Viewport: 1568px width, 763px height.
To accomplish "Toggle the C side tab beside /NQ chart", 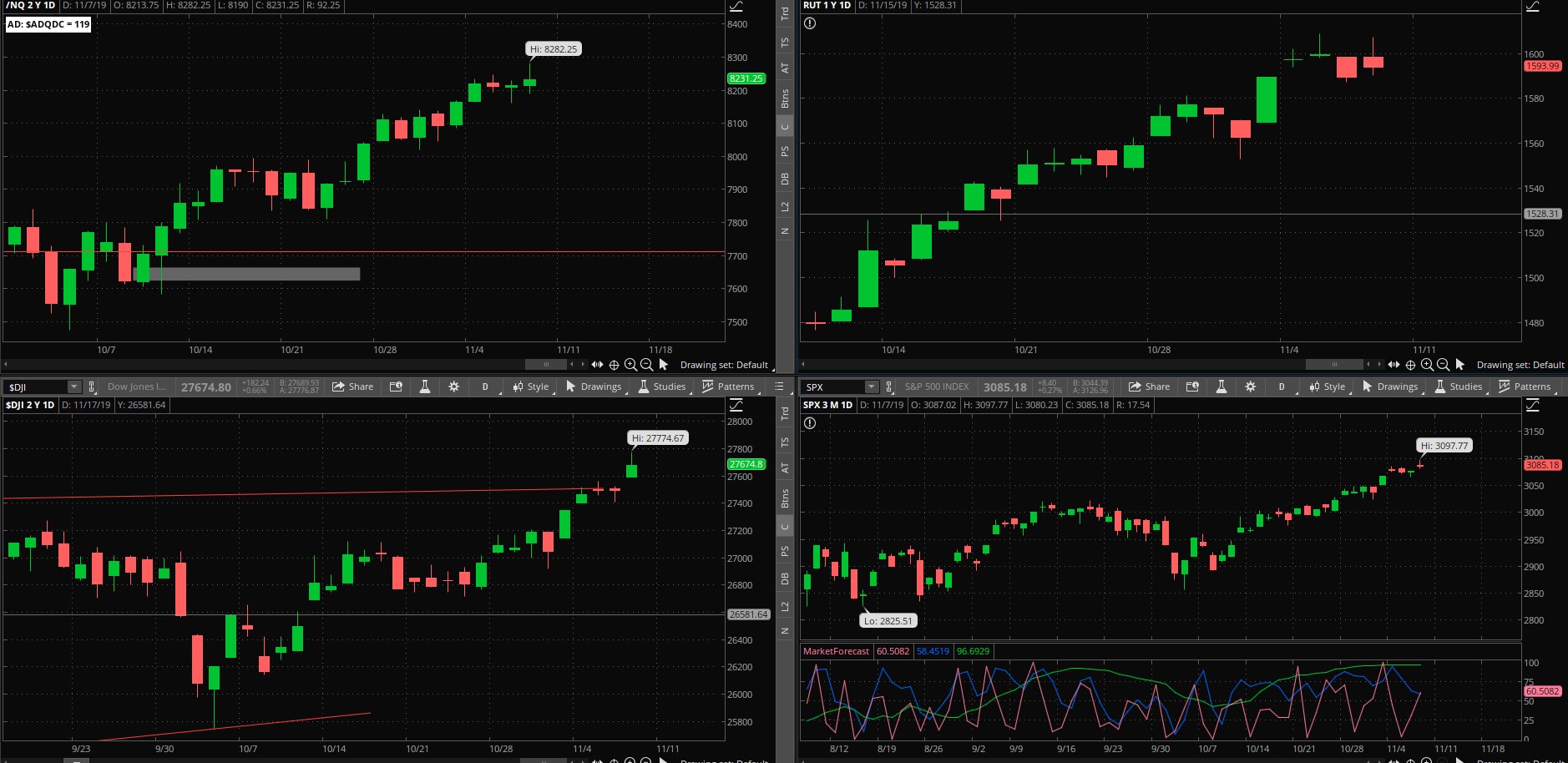I will (785, 127).
